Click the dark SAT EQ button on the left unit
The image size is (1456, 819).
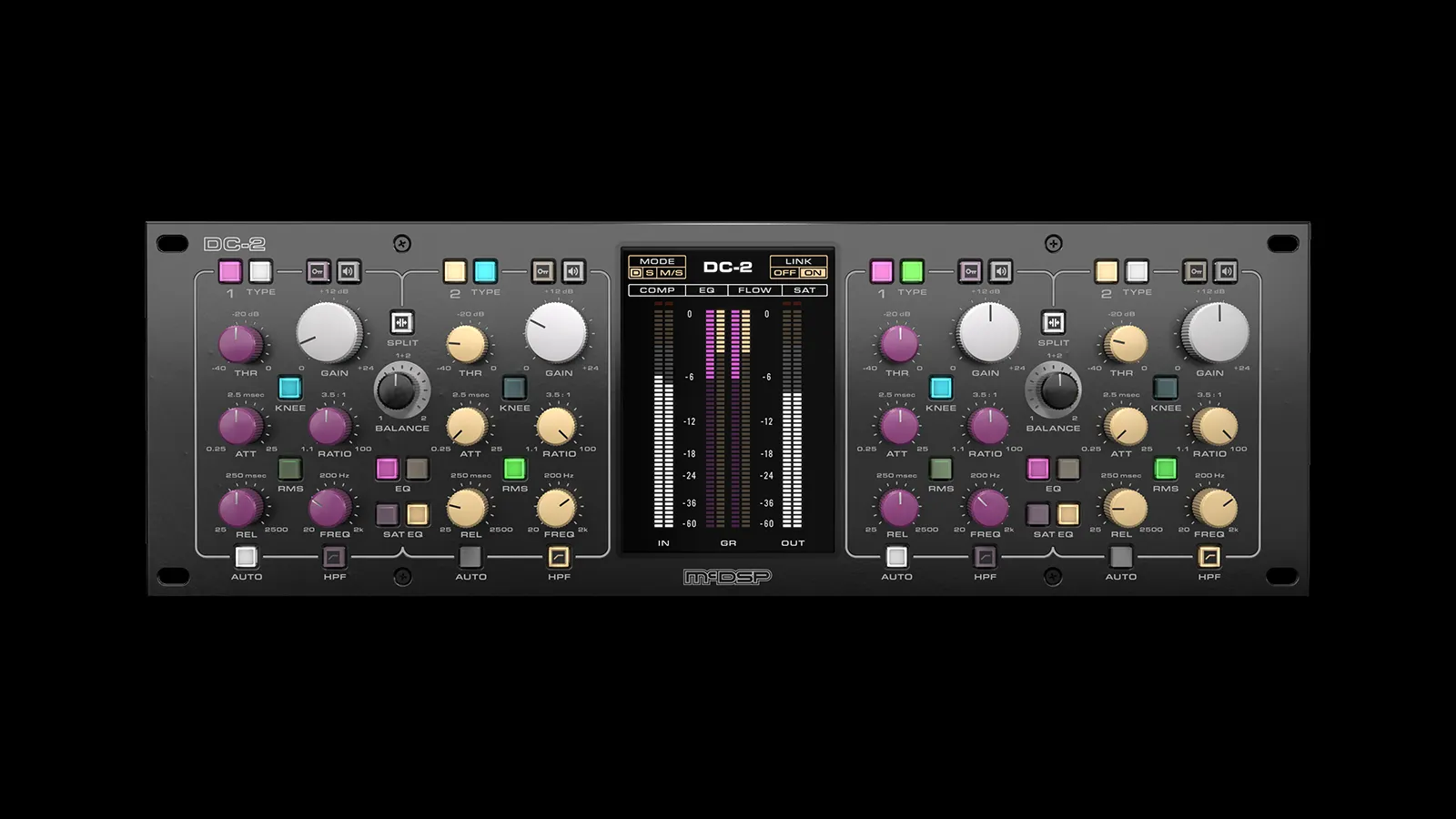coord(387,515)
